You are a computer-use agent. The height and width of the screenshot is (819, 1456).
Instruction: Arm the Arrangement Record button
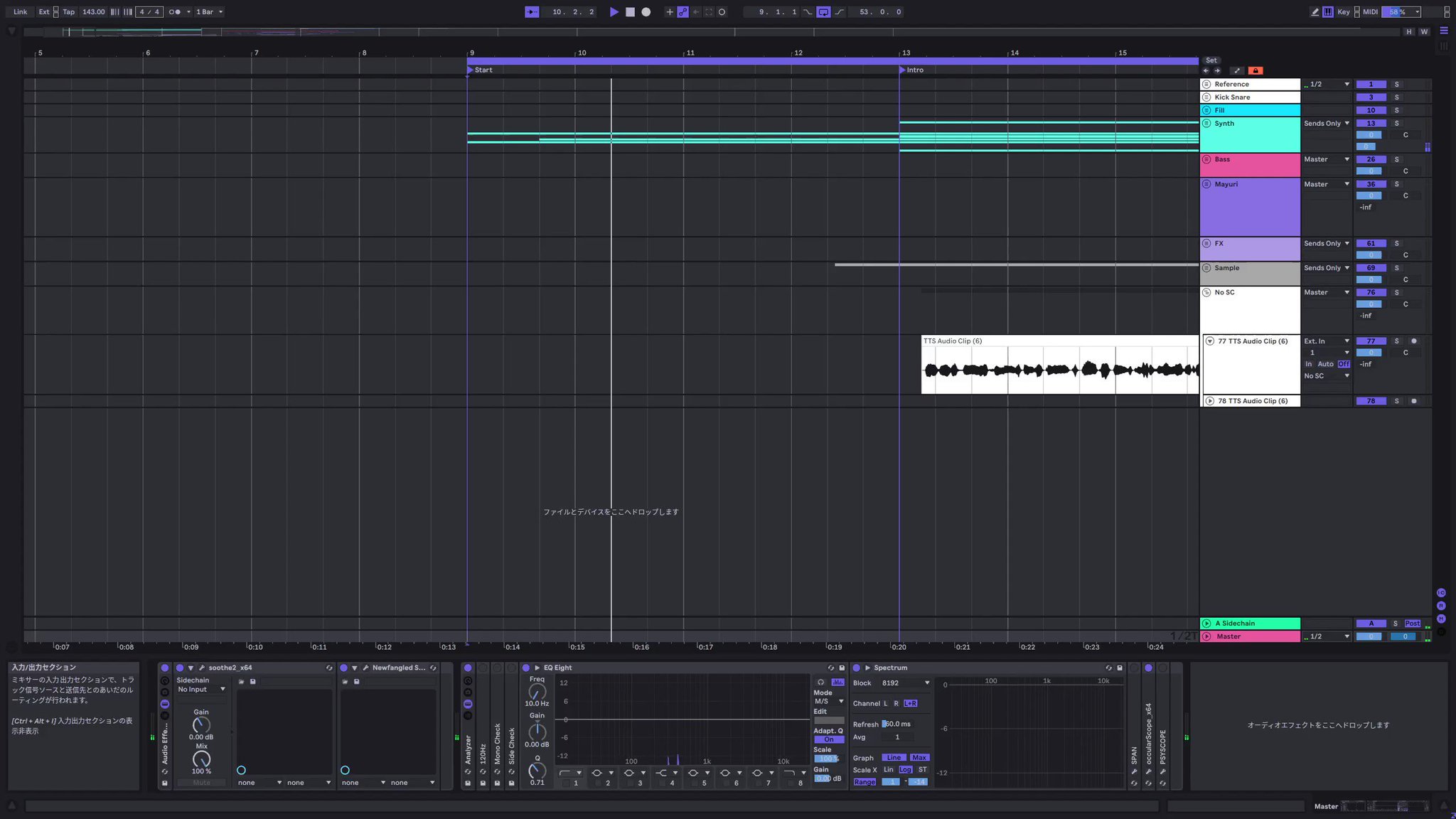(646, 12)
